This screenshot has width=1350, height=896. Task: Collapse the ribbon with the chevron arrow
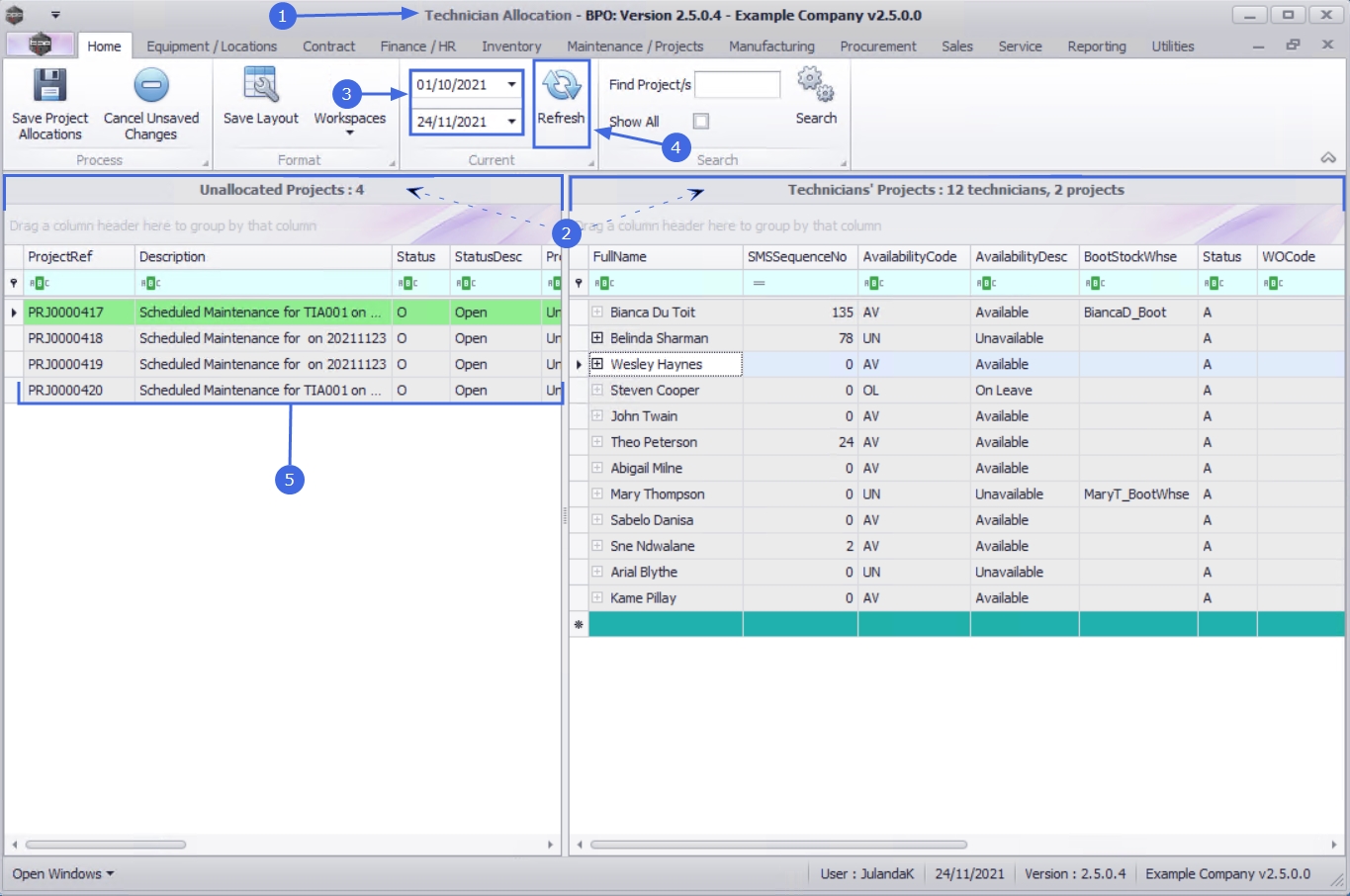coord(1328,158)
